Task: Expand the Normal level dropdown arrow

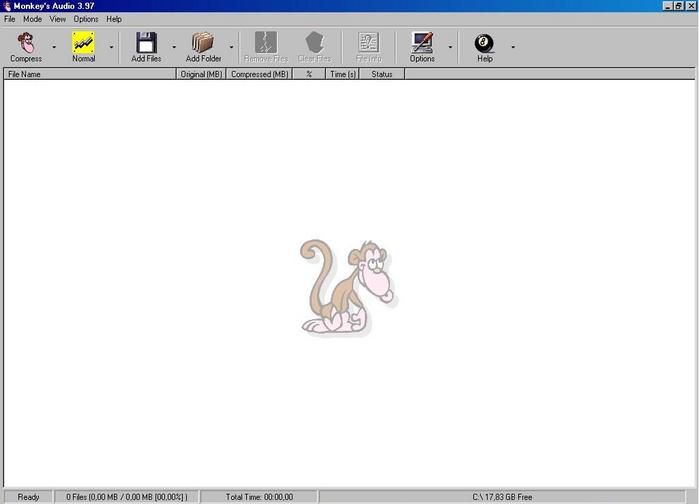Action: [x=111, y=47]
